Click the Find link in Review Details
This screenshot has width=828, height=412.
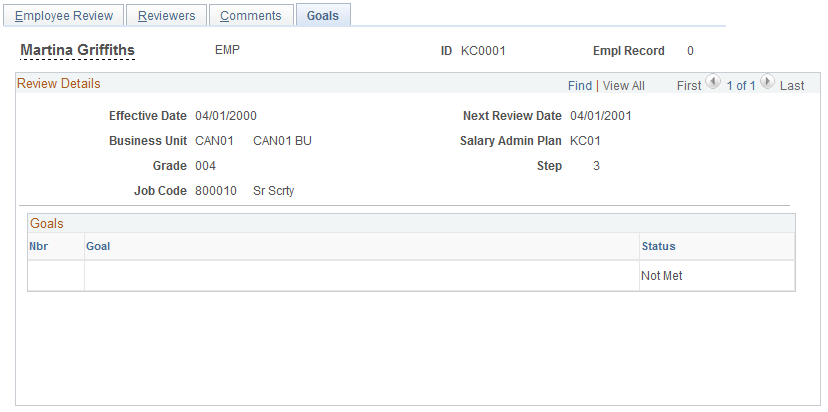(x=580, y=86)
